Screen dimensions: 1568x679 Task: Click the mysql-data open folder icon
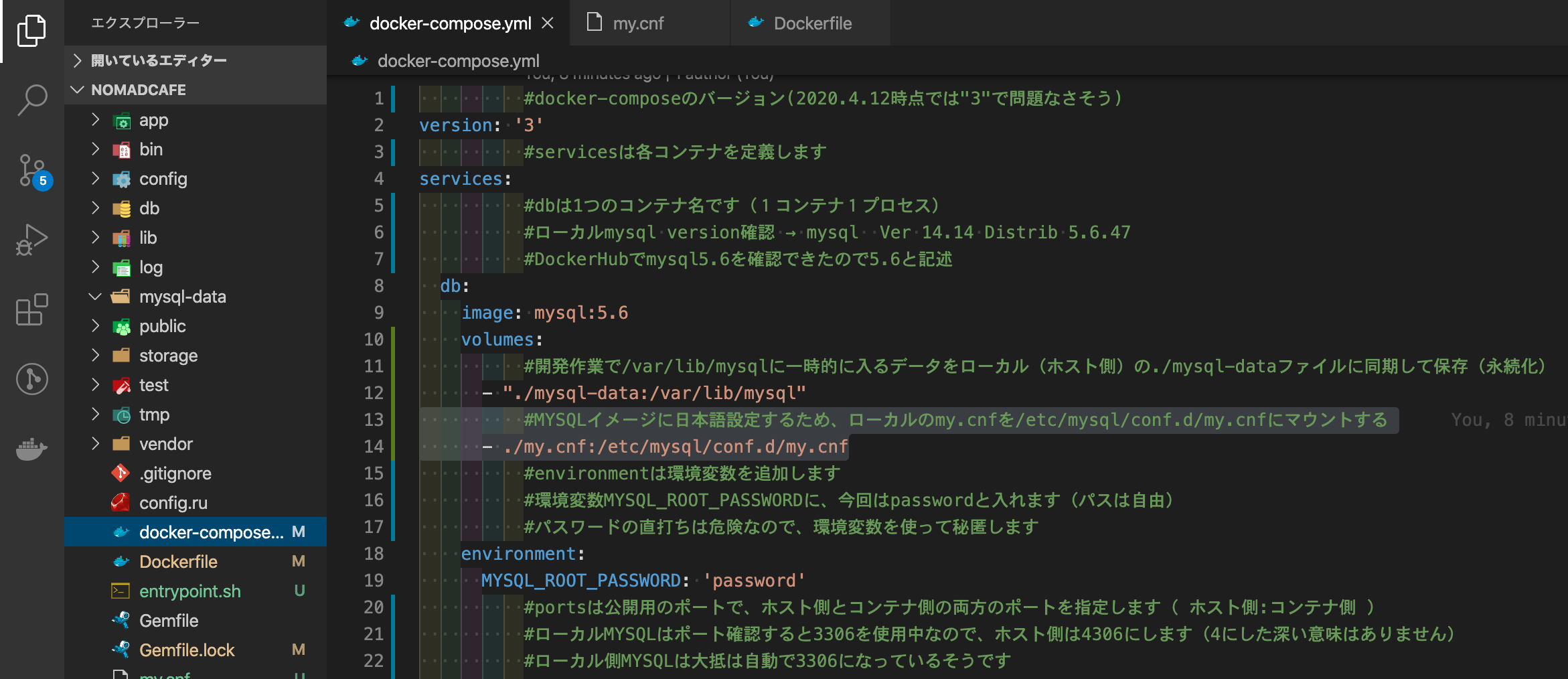[x=121, y=297]
